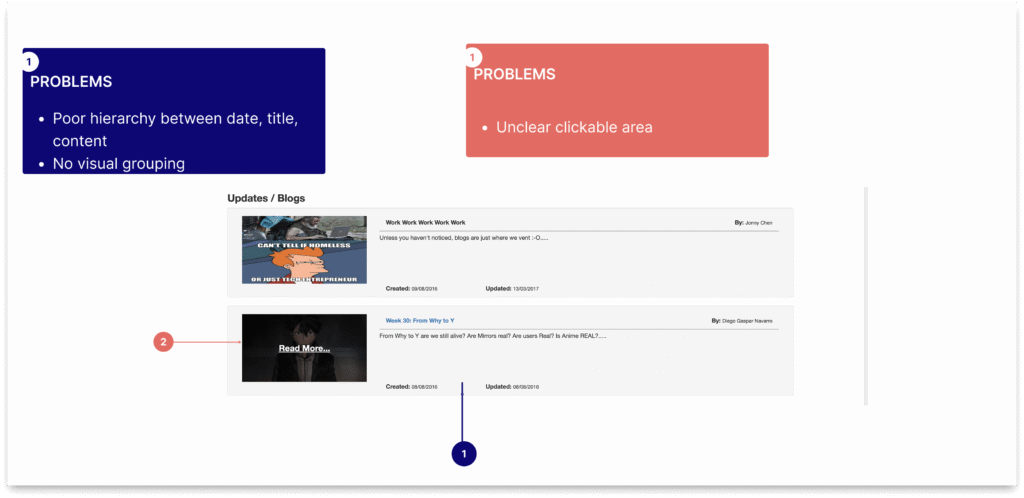
Task: Select the red Problems card heading
Action: (x=514, y=75)
